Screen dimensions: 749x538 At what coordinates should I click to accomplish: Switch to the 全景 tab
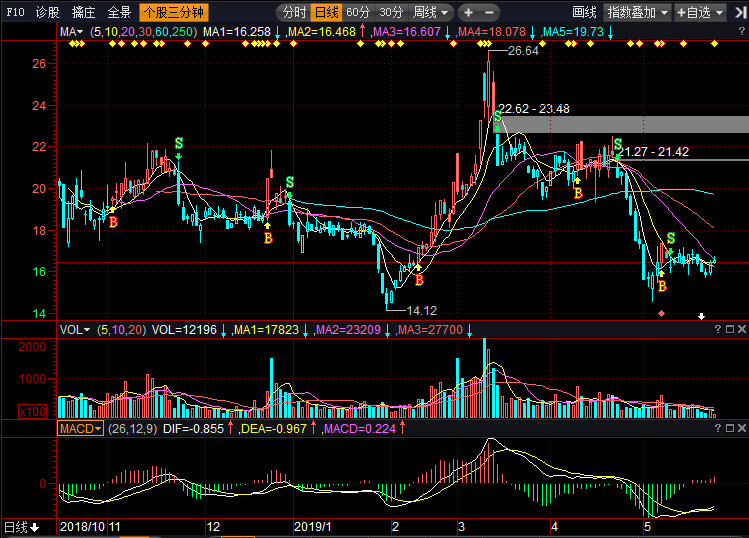118,13
